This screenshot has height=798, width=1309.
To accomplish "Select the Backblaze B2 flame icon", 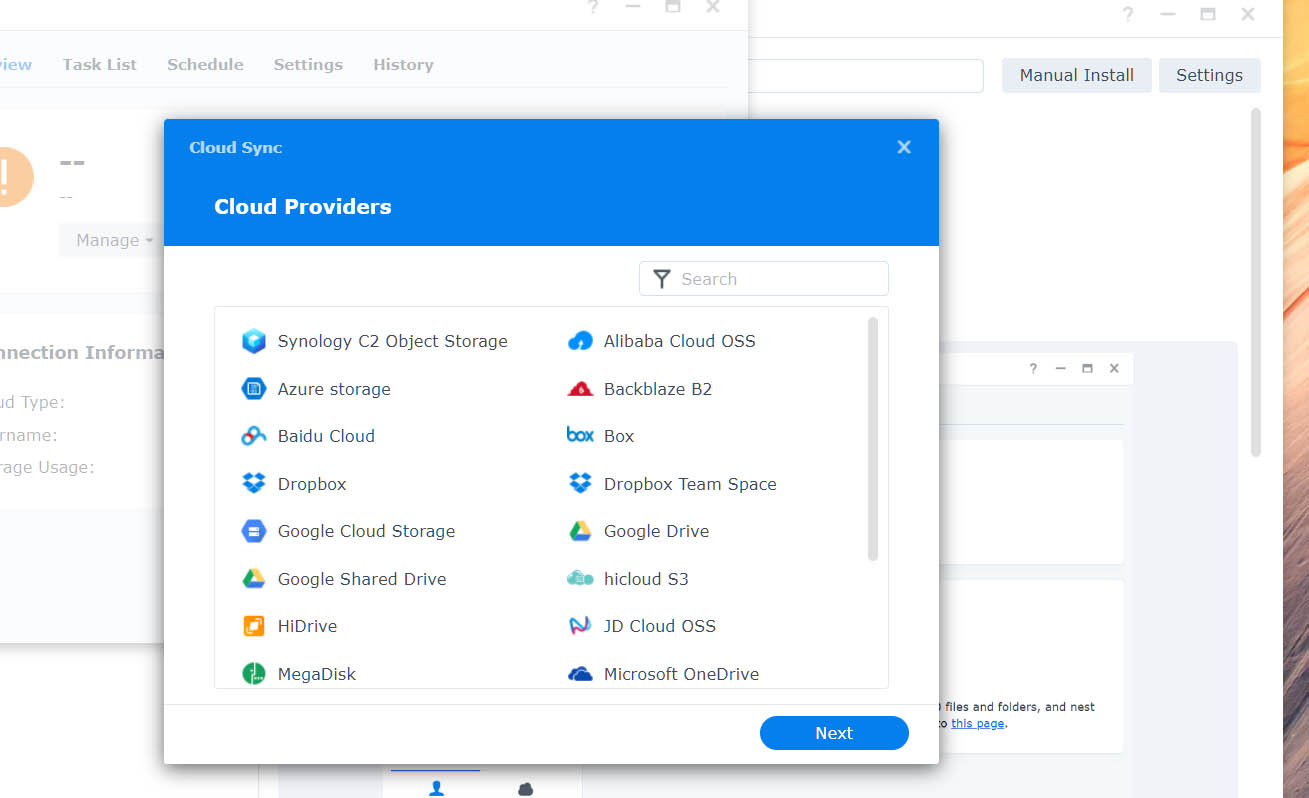I will 580,389.
